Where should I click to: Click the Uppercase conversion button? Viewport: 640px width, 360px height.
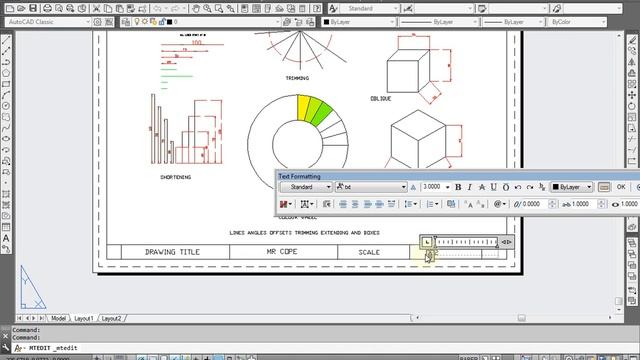469,204
